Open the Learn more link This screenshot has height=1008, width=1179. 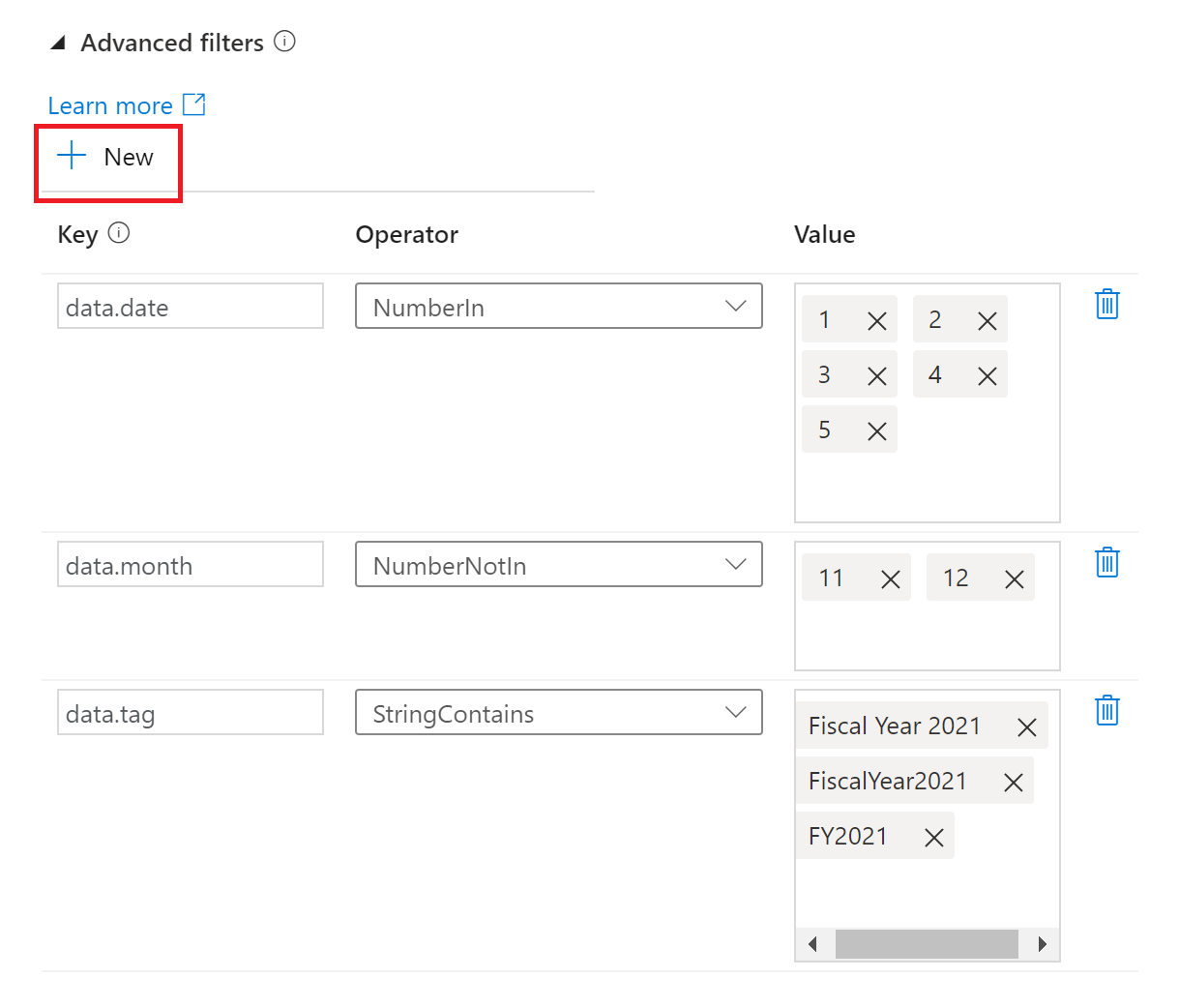(x=109, y=104)
